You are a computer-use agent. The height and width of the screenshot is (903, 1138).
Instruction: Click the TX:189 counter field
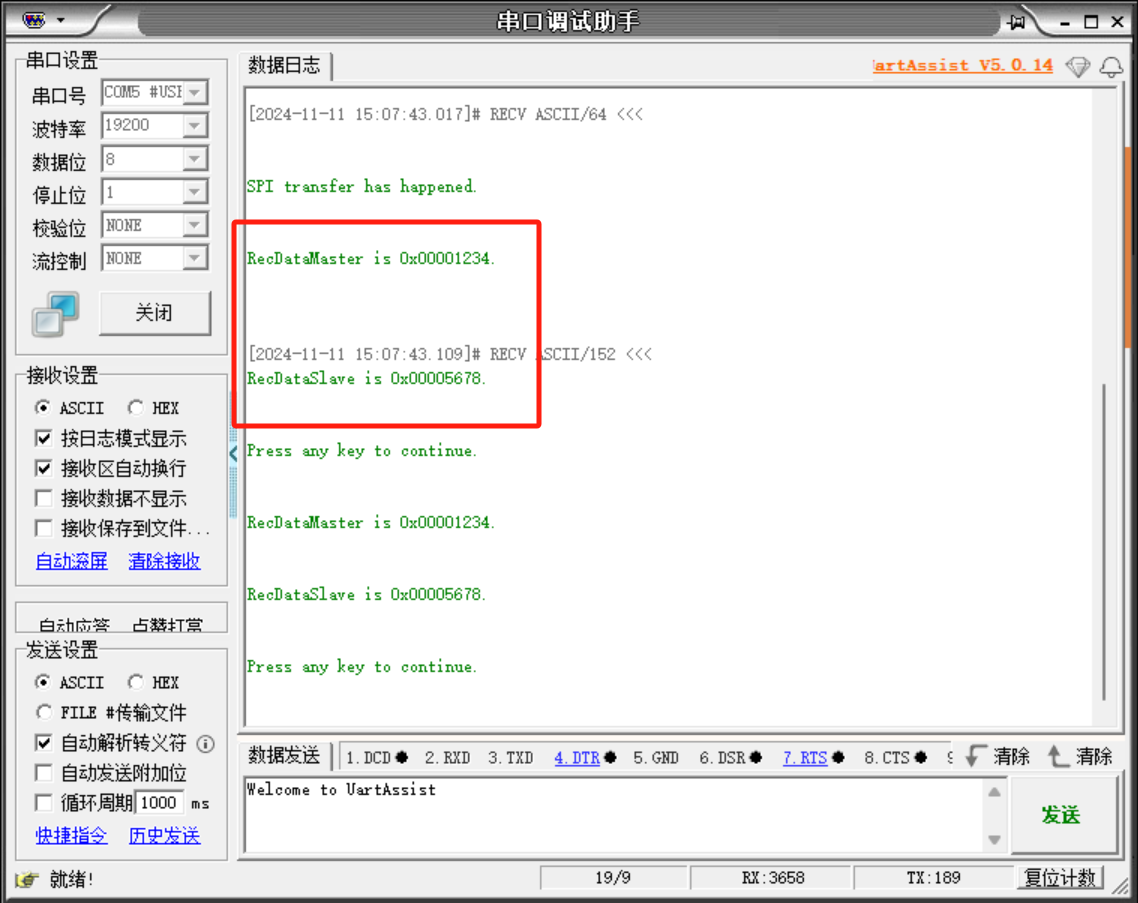[x=933, y=878]
